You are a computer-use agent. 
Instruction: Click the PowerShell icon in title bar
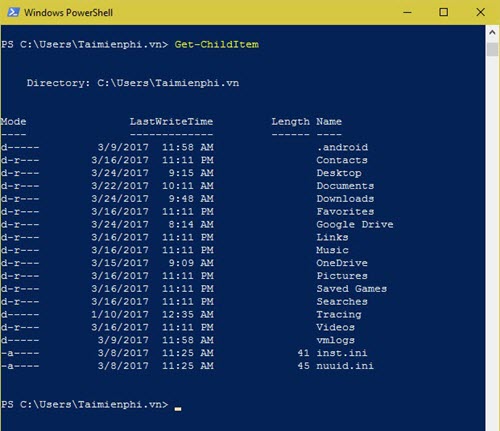pos(13,12)
